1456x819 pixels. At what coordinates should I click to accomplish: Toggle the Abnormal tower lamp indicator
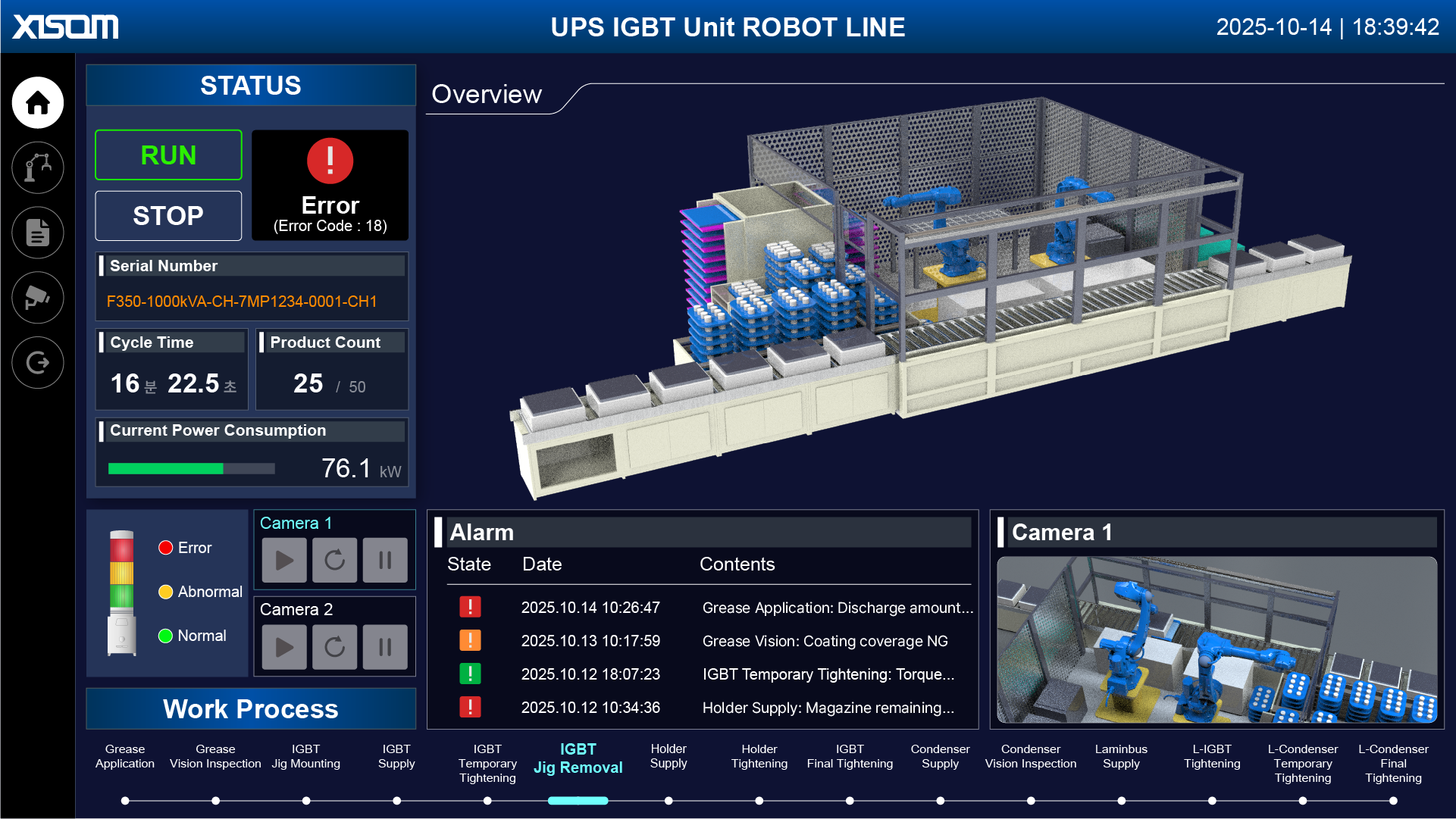(x=164, y=592)
